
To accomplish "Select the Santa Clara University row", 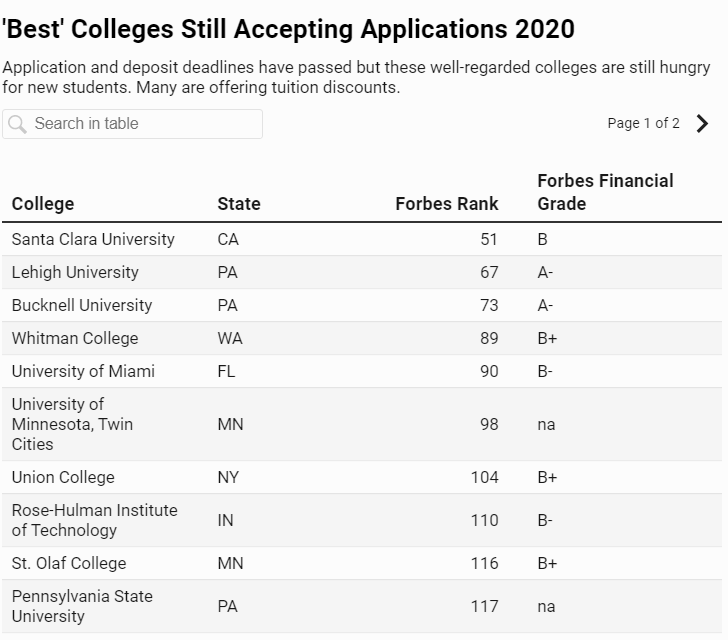I will pos(93,240).
